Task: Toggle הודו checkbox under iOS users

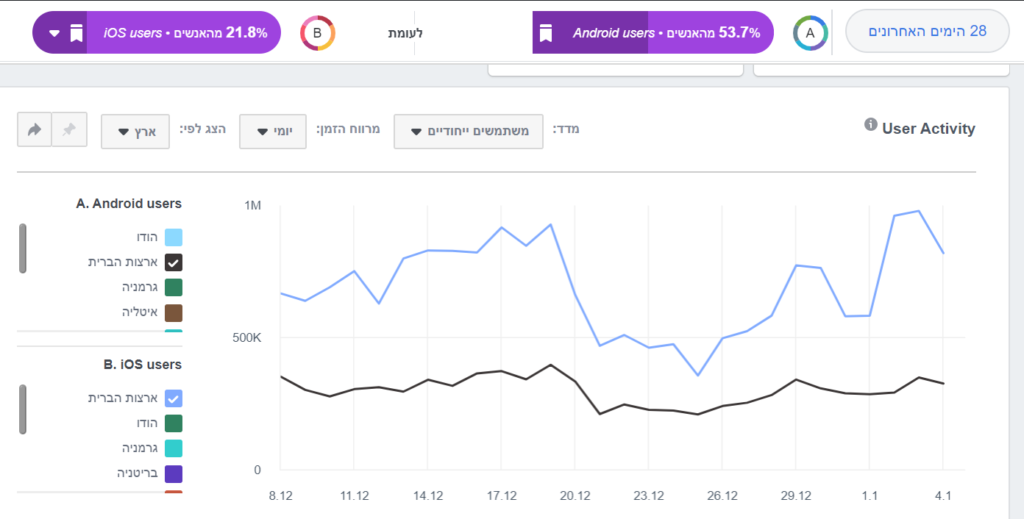Action: [174, 424]
